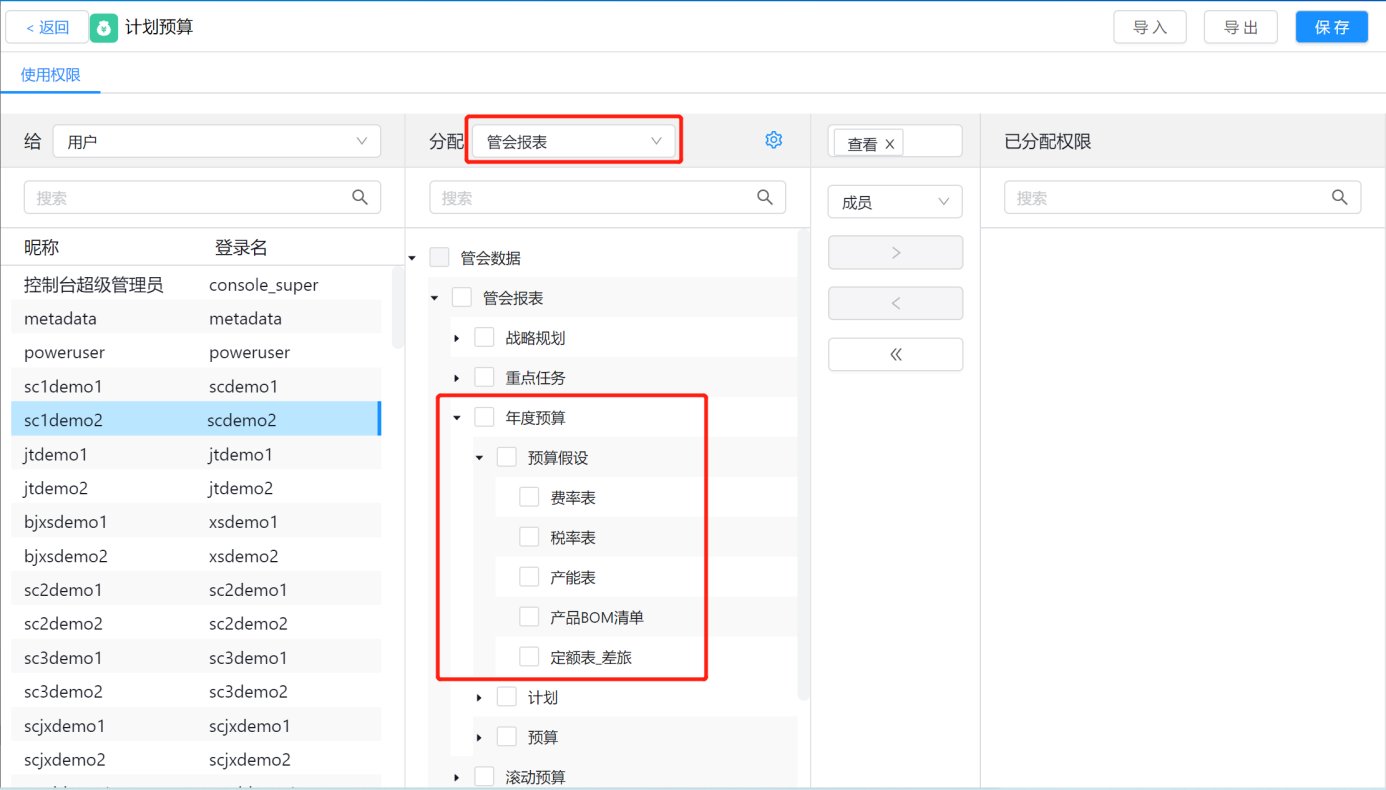
Task: Open the 管会报表 dropdown
Action: (x=574, y=142)
